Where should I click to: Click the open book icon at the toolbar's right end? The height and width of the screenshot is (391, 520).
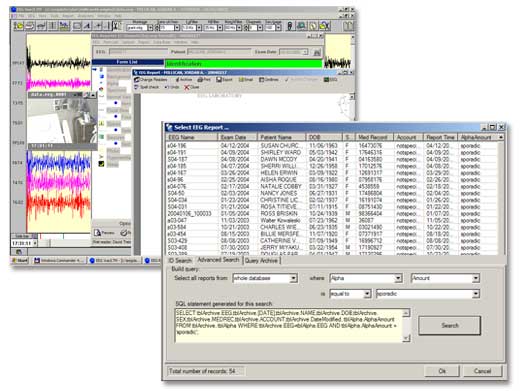(348, 26)
